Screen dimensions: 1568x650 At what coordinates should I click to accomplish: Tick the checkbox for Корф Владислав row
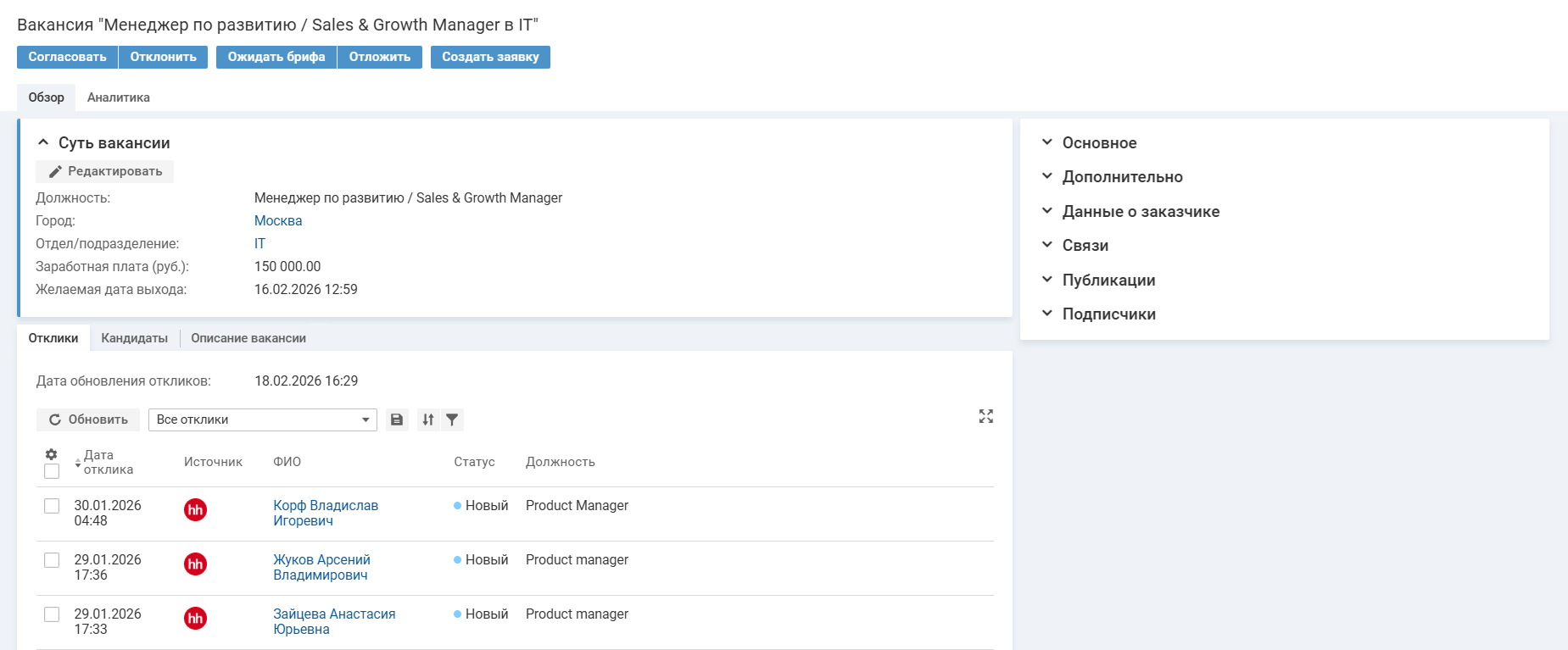(x=52, y=506)
